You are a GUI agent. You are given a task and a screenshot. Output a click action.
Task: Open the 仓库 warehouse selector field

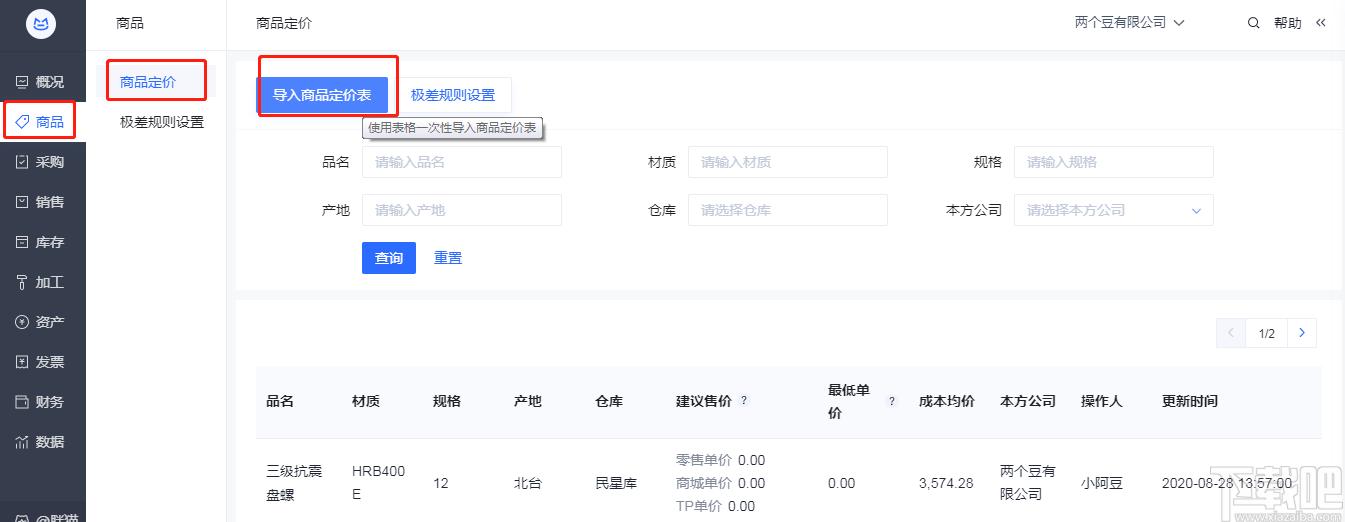(787, 210)
